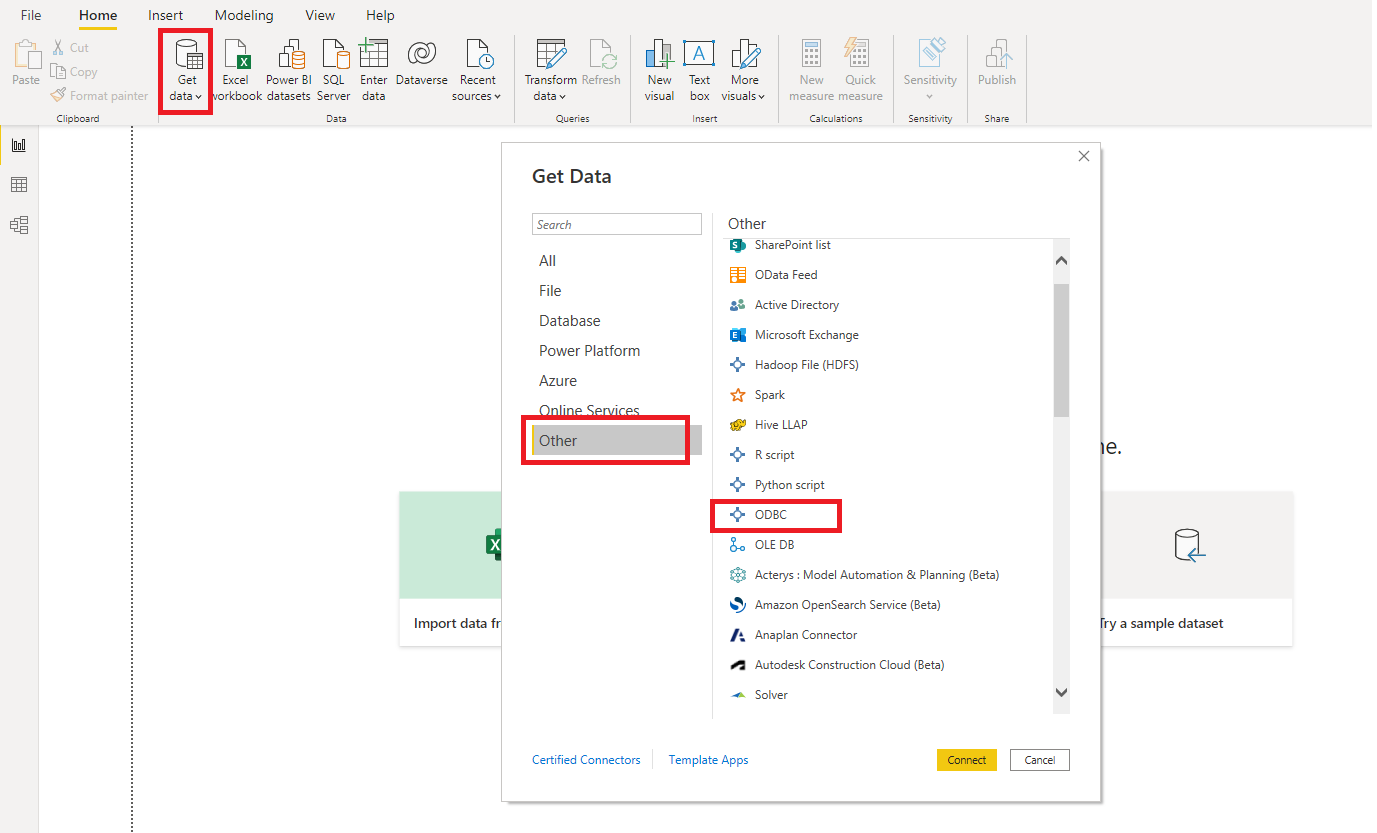Switch to Report view in left sidebar

[19, 145]
